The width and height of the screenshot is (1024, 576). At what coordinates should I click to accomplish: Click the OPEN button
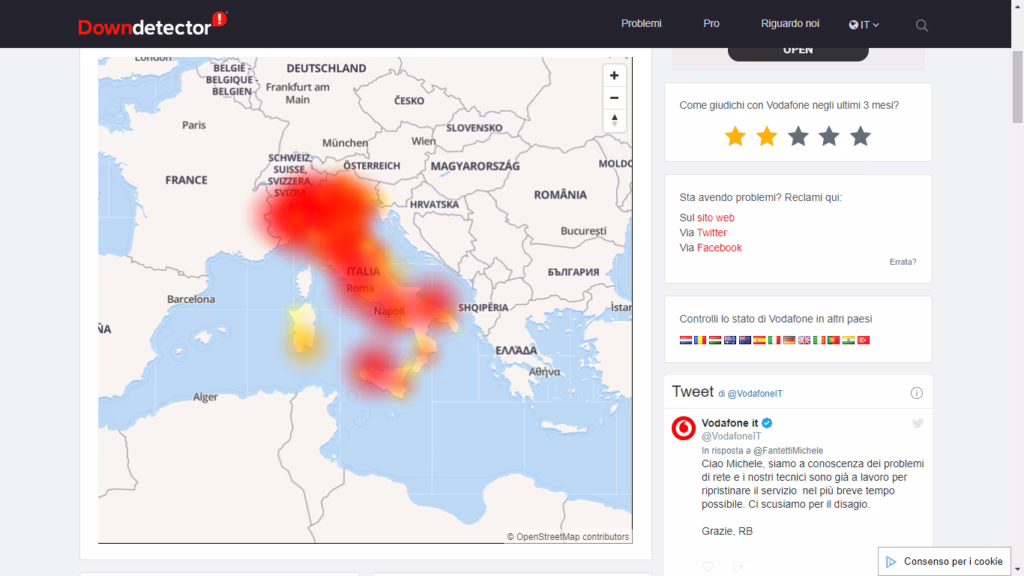pos(798,52)
